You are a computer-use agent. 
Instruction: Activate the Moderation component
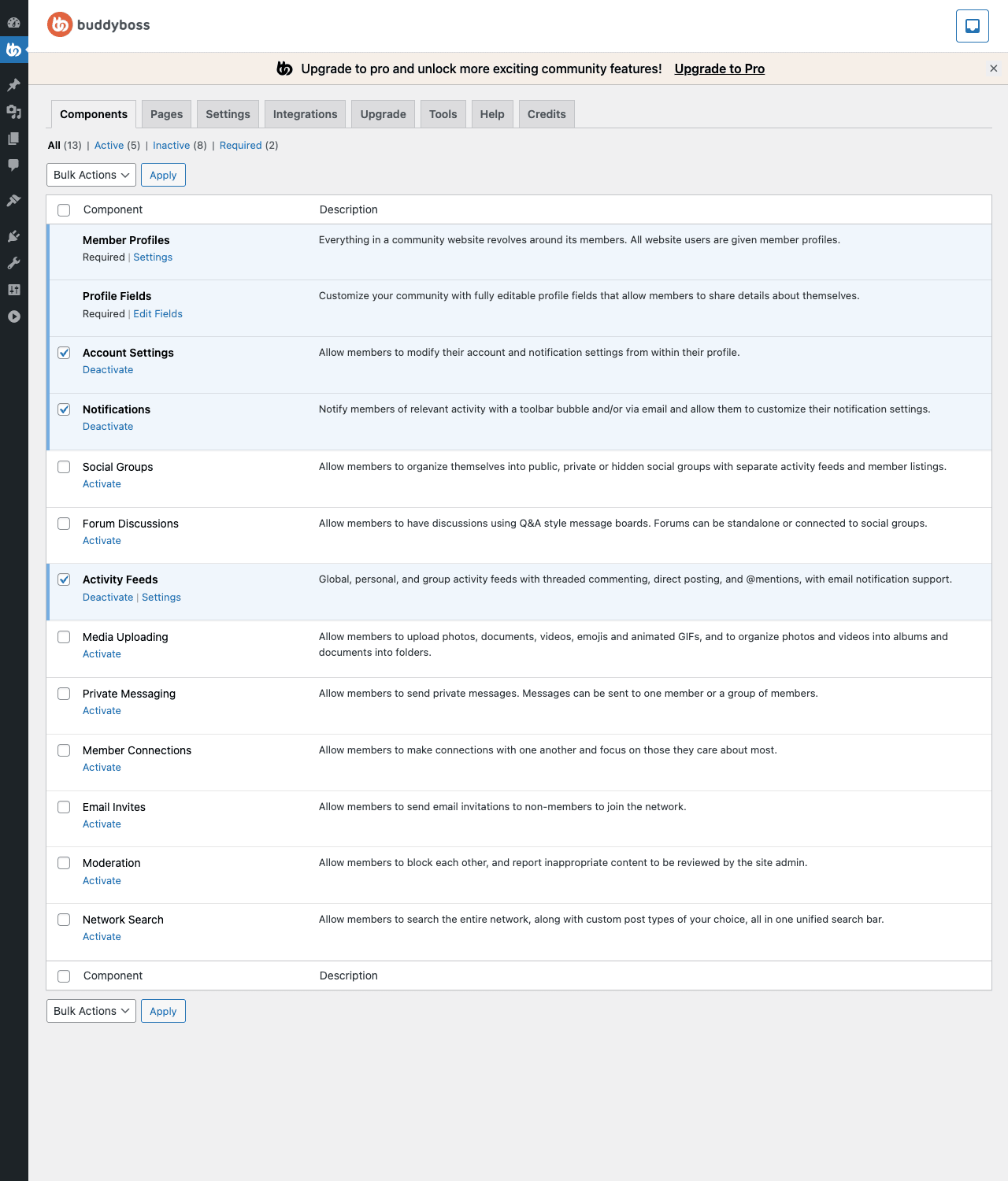tap(102, 881)
